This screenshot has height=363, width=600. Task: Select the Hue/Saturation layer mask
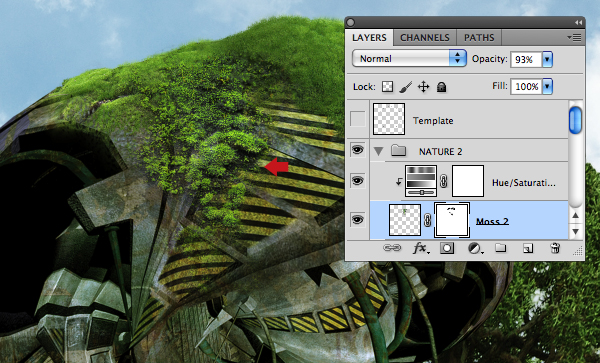(x=468, y=181)
